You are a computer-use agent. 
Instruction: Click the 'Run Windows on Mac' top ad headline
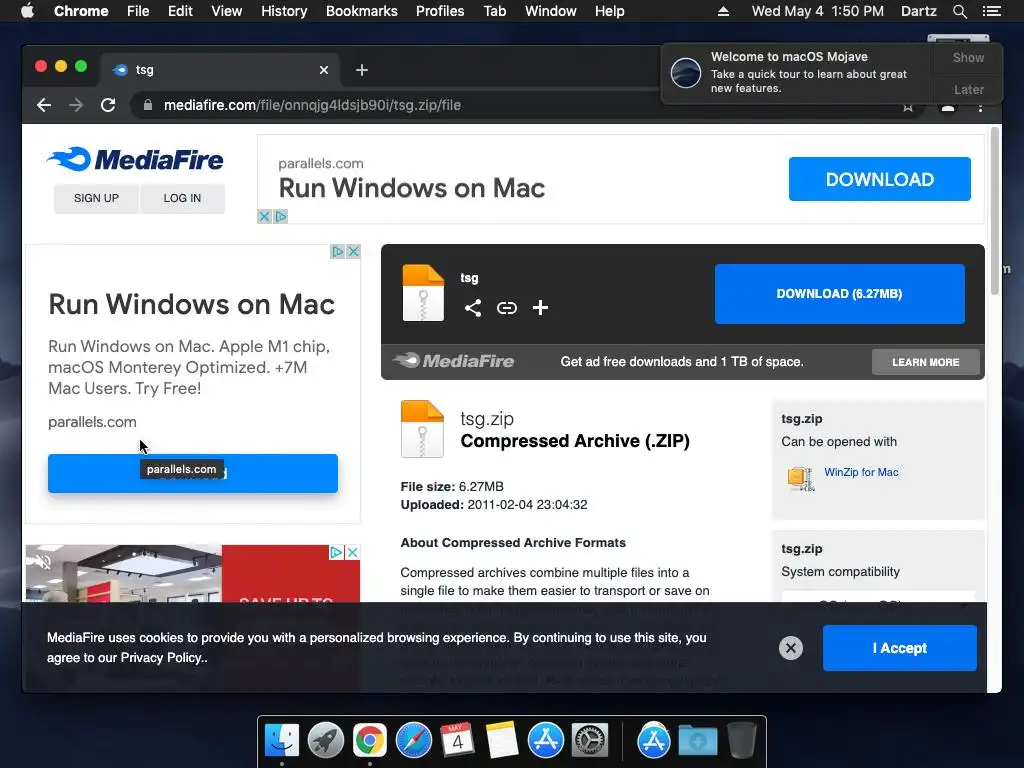tap(411, 188)
